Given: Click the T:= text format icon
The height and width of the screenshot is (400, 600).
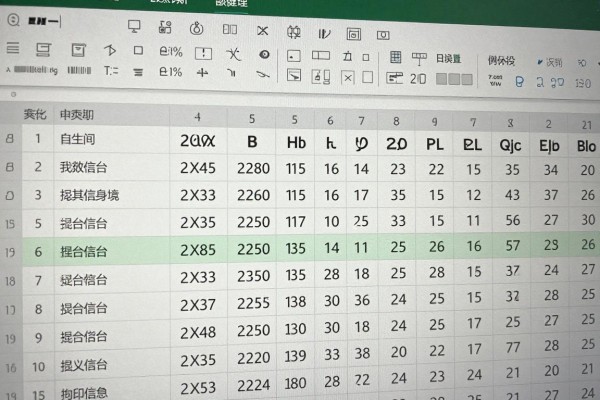Looking at the screenshot, I should coord(111,71).
